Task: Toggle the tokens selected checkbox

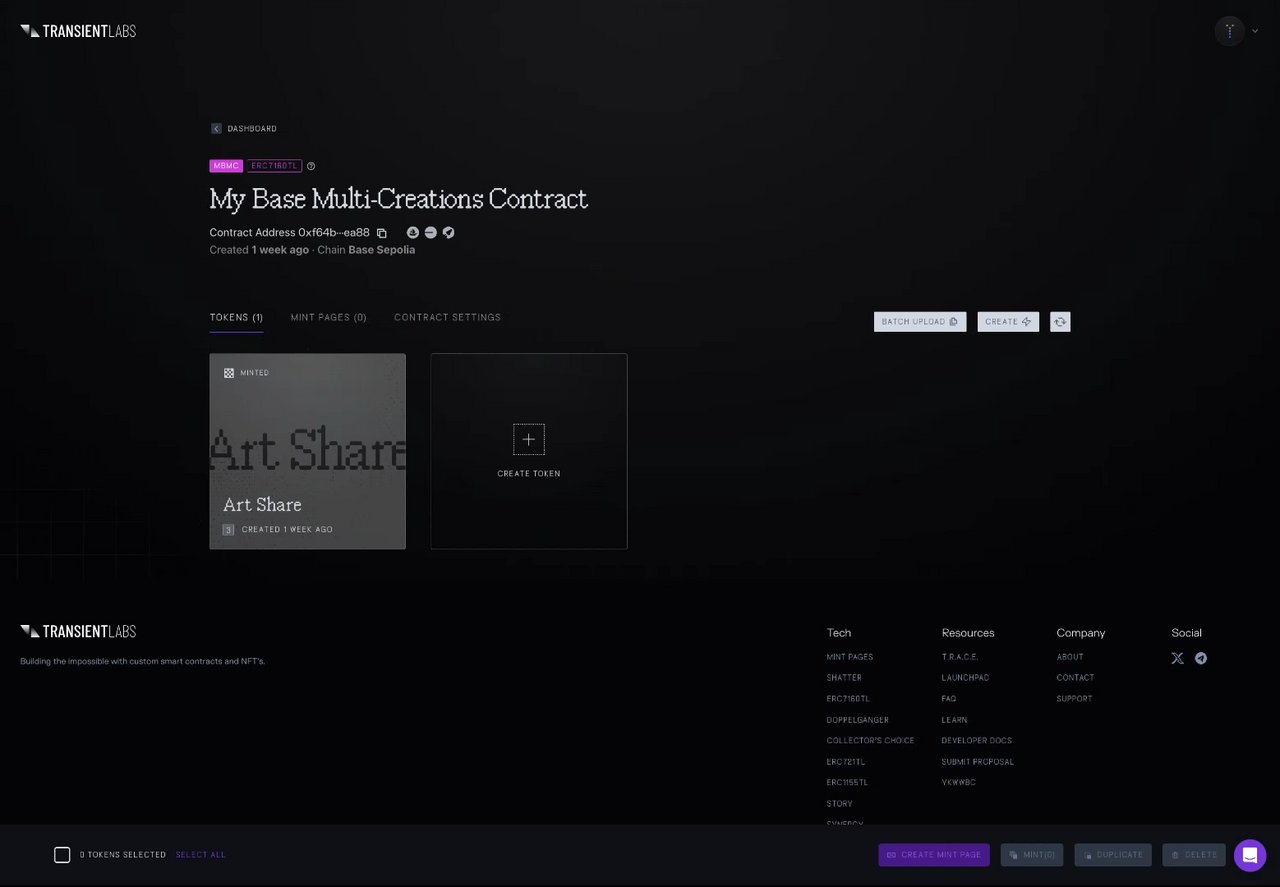Action: tap(62, 855)
